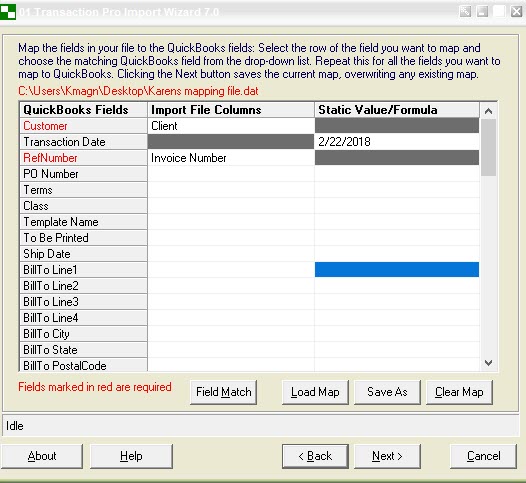526x483 pixels.
Task: Click the Transaction Pro app icon in title bar
Action: [x=8, y=12]
